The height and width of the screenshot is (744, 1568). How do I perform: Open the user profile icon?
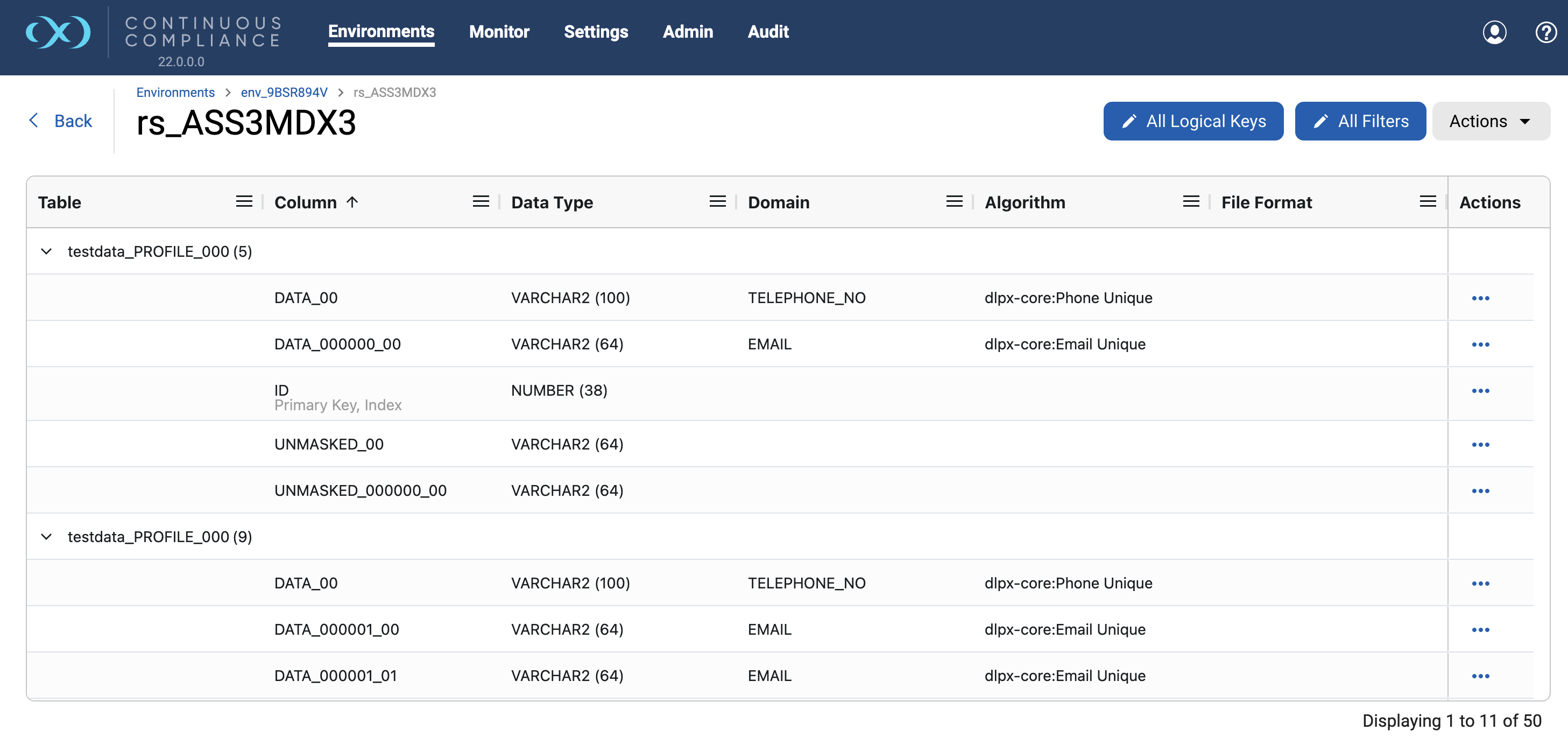(1494, 32)
